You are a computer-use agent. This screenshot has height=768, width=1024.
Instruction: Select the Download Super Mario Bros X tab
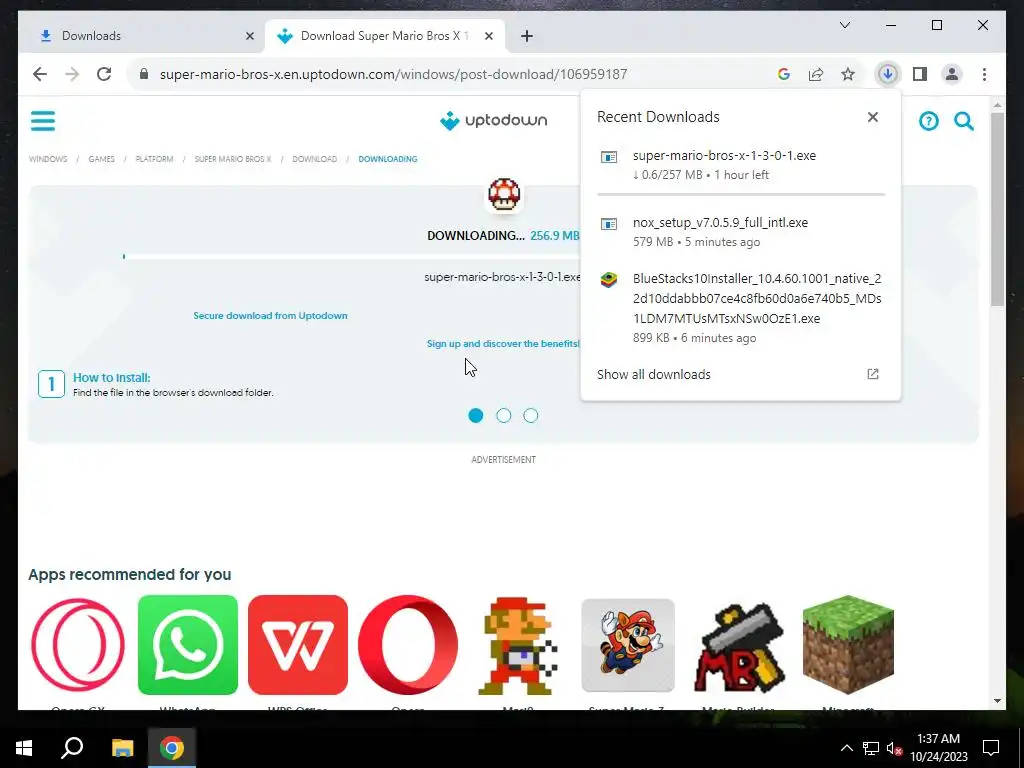tap(384, 36)
